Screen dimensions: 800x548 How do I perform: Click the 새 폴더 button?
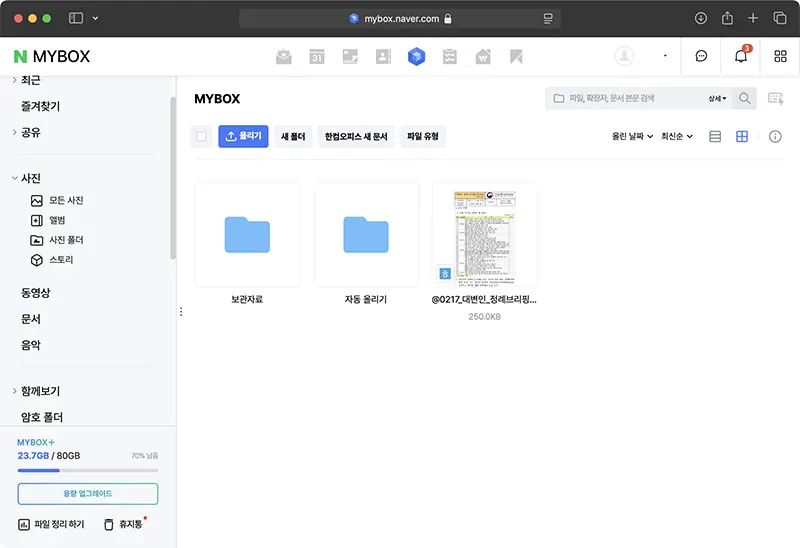[x=293, y=136]
